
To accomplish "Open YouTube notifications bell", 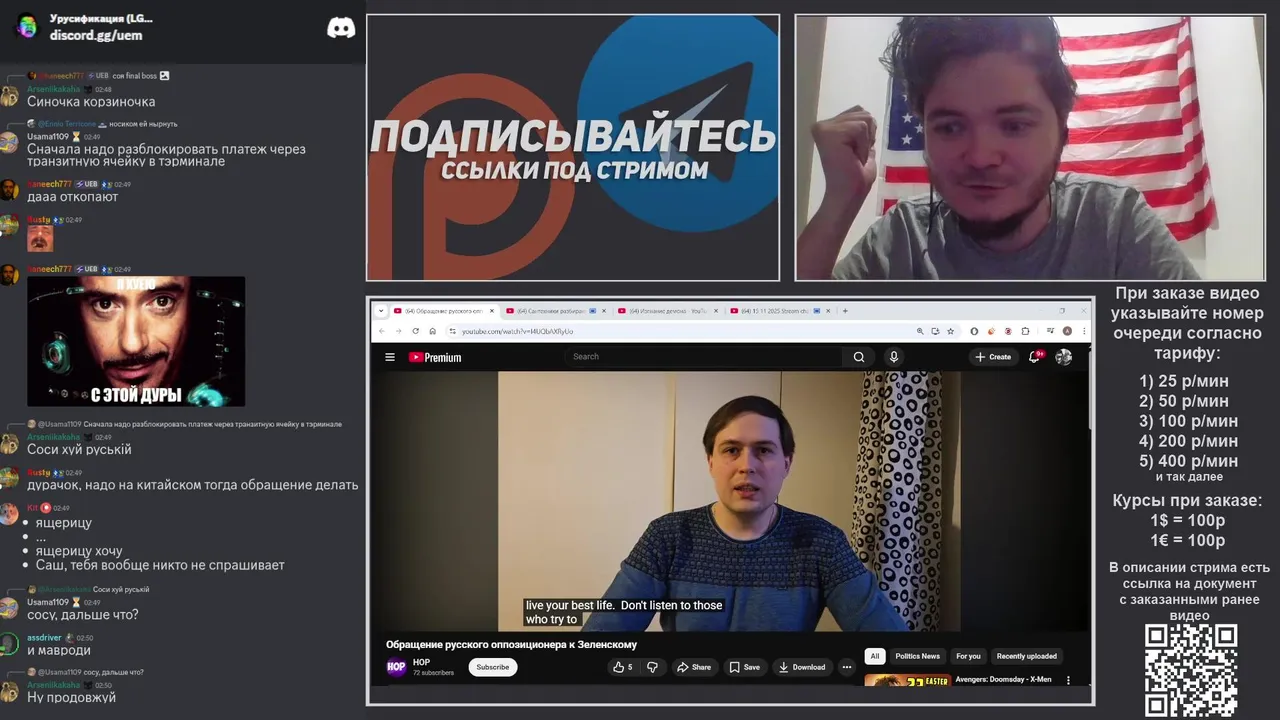I will (x=1035, y=357).
